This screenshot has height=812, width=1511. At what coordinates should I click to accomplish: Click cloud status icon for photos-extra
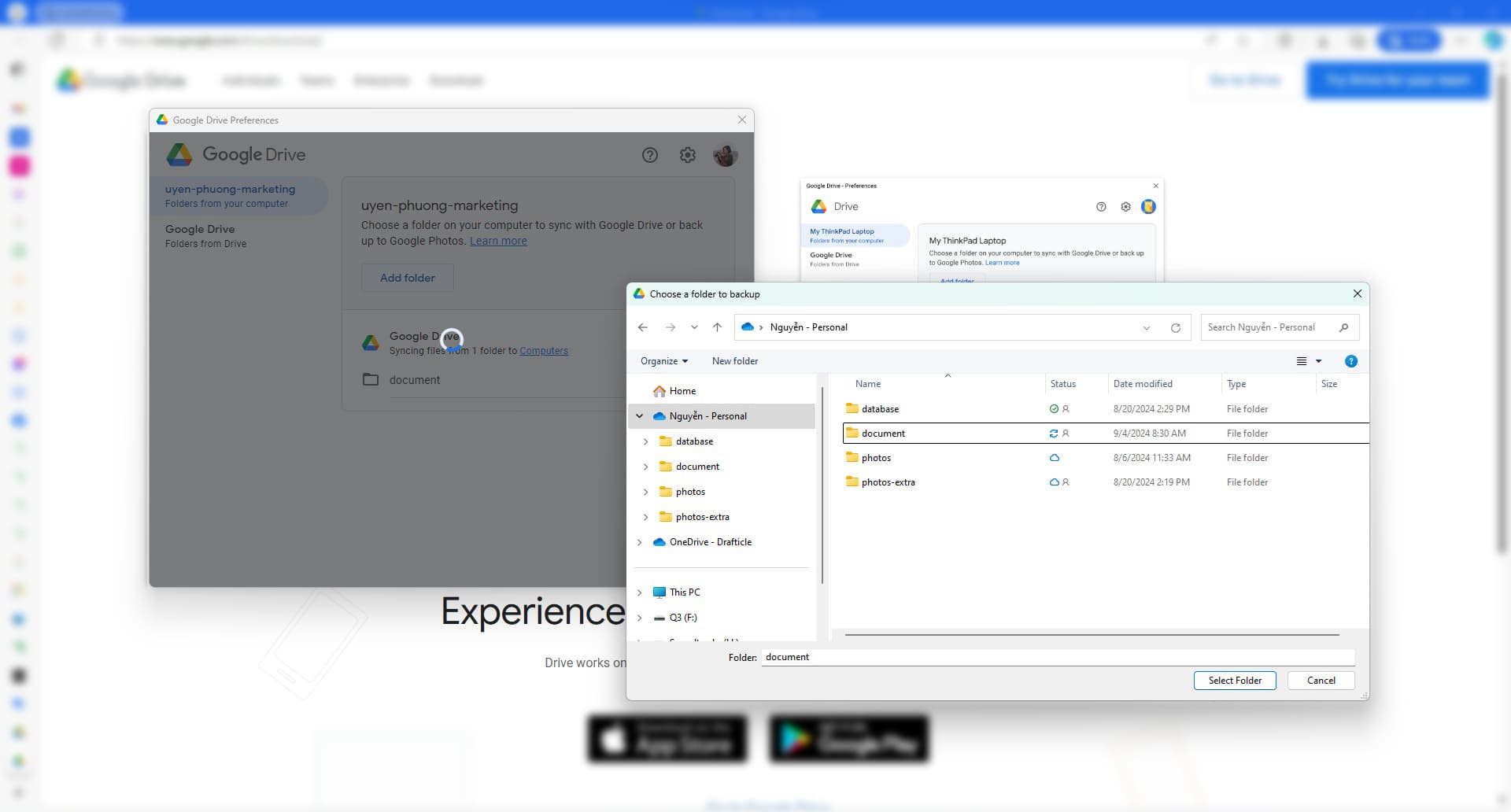1055,482
